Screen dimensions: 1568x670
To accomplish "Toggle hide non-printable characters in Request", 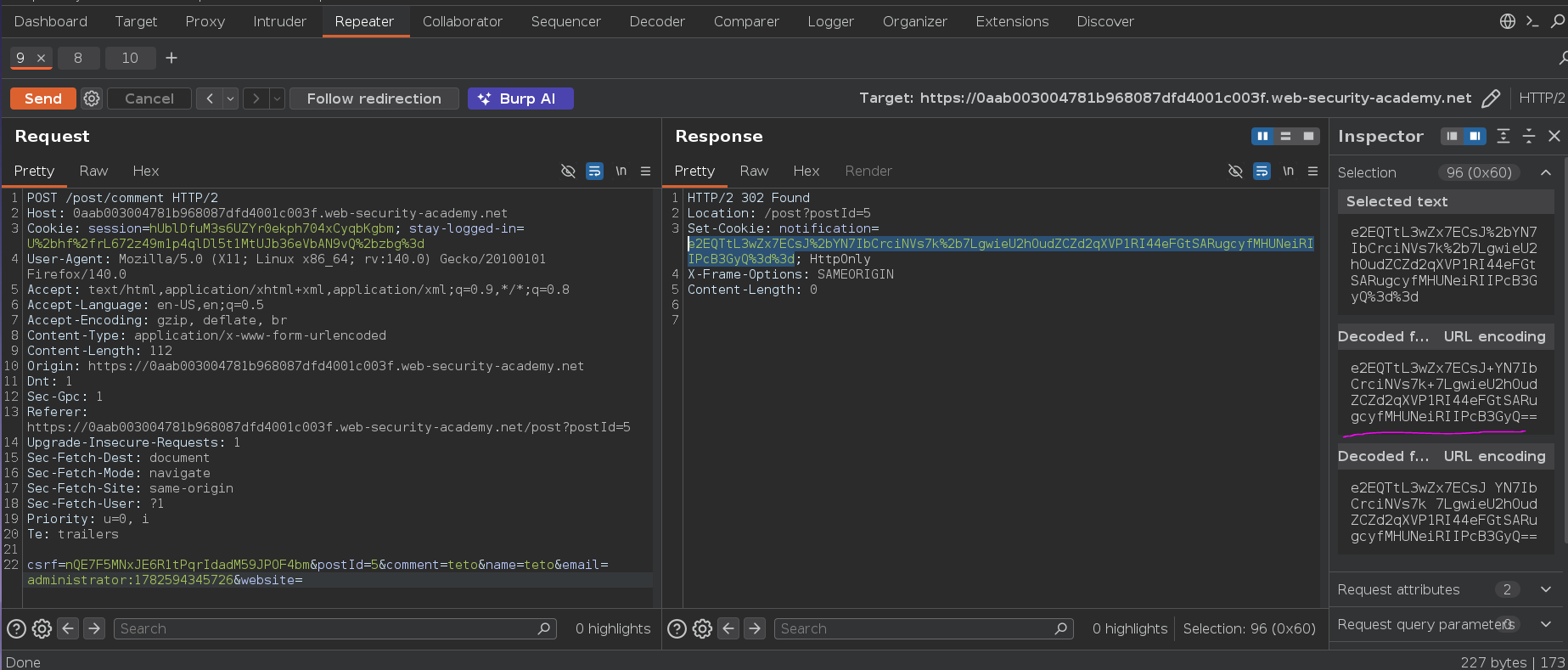I will tap(568, 171).
